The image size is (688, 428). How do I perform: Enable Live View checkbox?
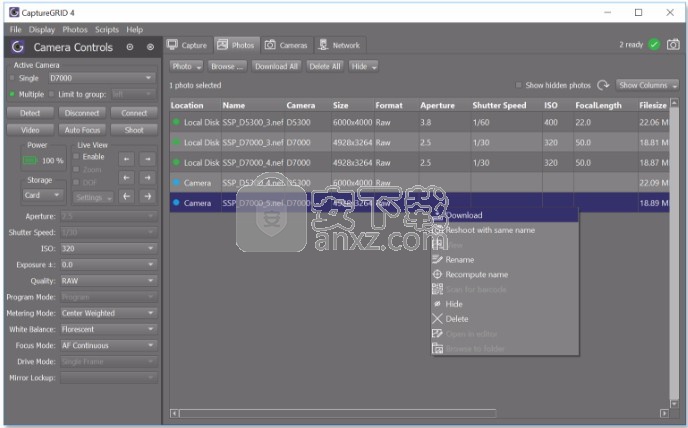click(76, 156)
